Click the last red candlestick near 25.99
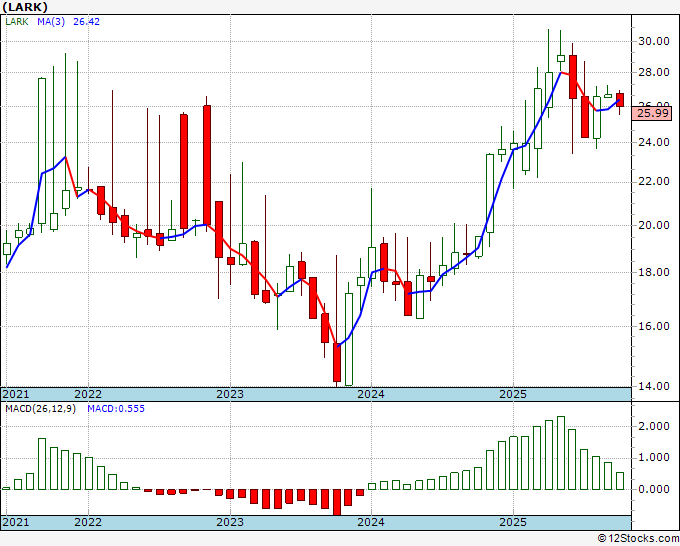The image size is (680, 546). click(620, 100)
